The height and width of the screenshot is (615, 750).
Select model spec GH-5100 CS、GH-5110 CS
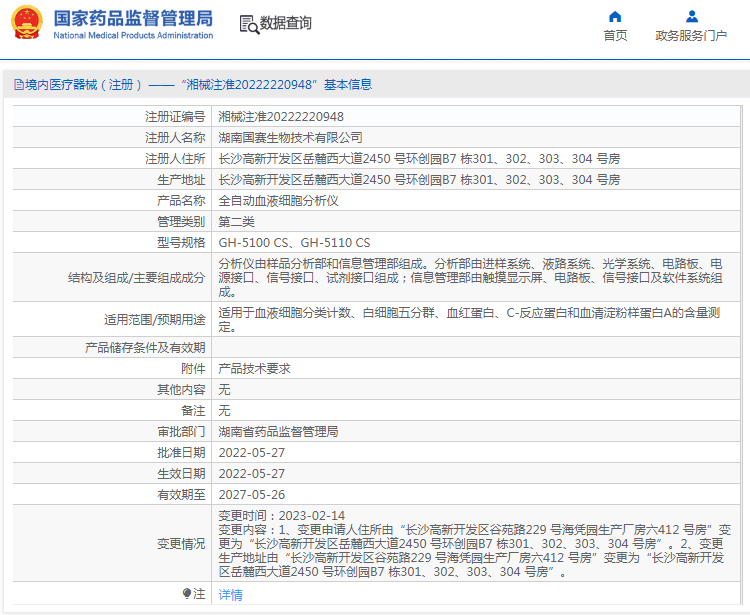tap(294, 243)
